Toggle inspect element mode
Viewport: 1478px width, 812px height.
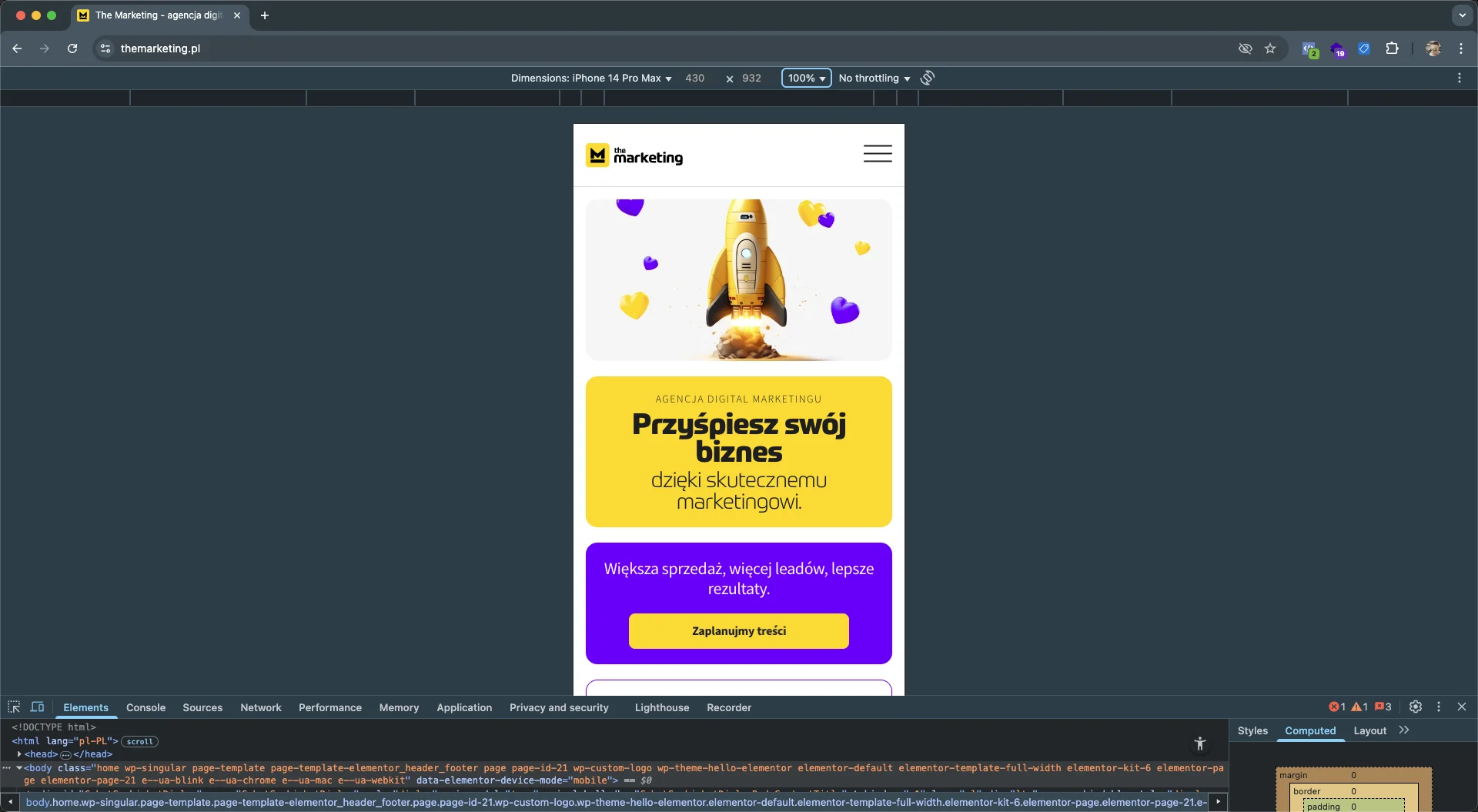point(14,707)
